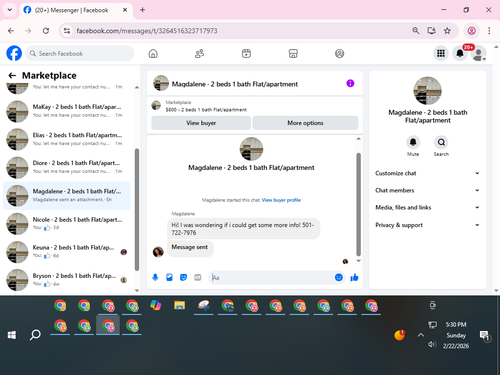Open Diore conversation in chat list

click(66, 167)
